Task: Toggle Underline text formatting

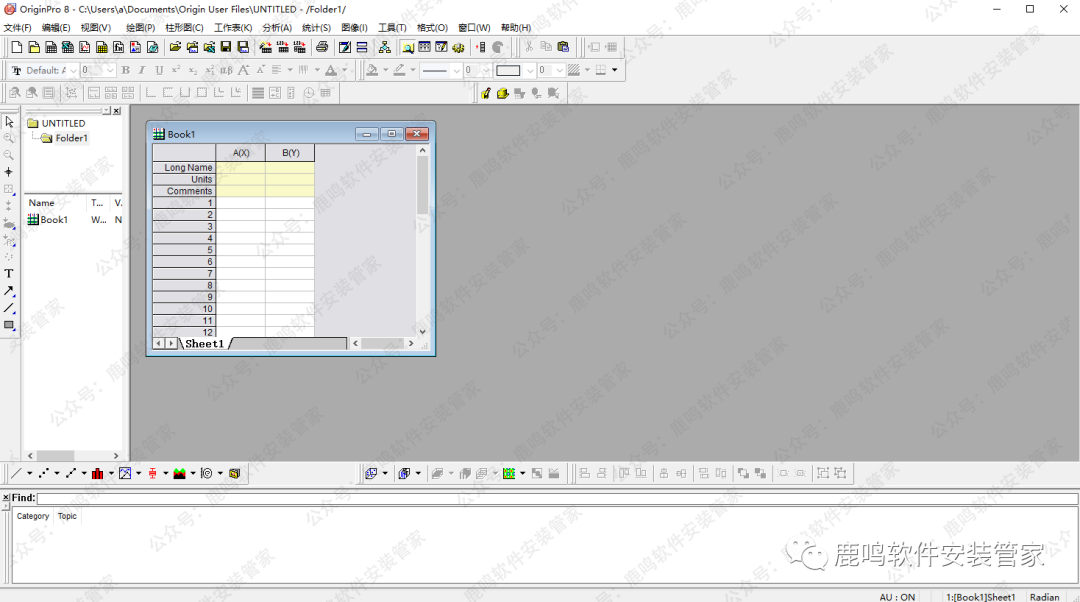Action: tap(159, 70)
